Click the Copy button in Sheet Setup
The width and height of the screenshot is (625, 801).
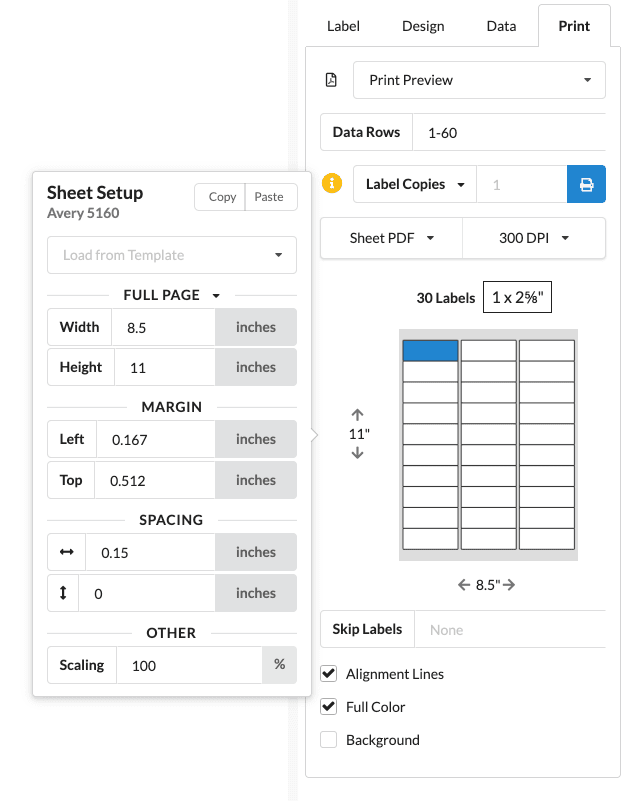coord(220,197)
